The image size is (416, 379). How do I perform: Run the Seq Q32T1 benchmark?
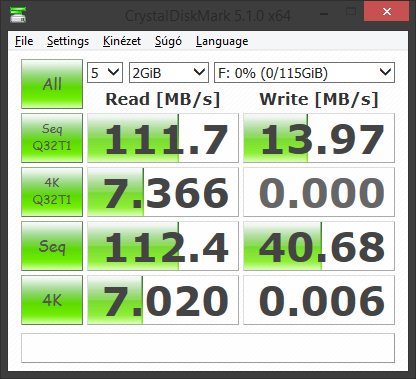point(52,138)
